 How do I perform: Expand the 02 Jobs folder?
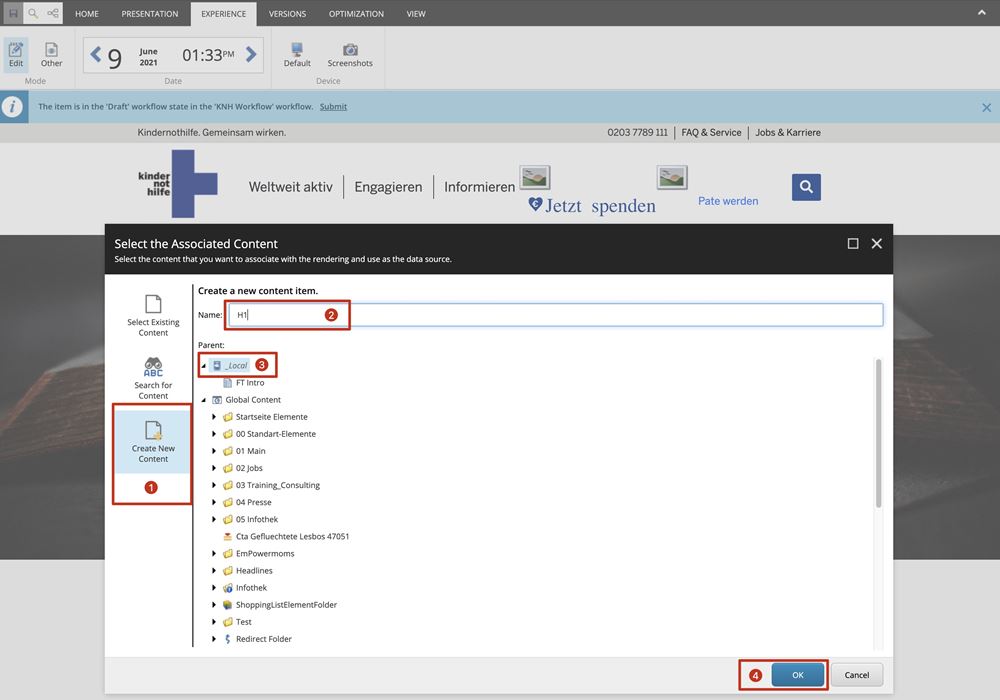pos(214,468)
